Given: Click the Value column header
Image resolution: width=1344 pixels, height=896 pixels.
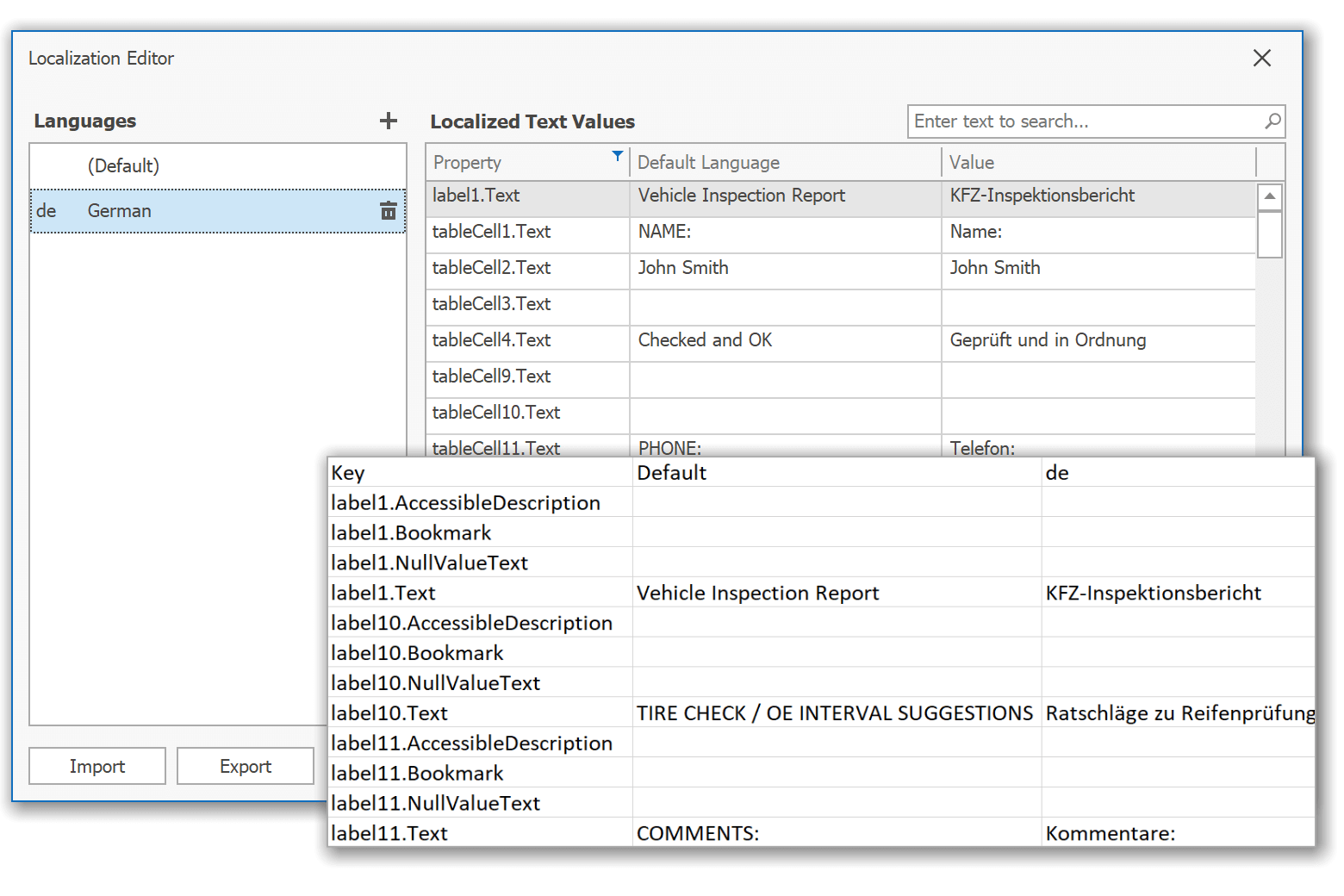Looking at the screenshot, I should point(972,162).
